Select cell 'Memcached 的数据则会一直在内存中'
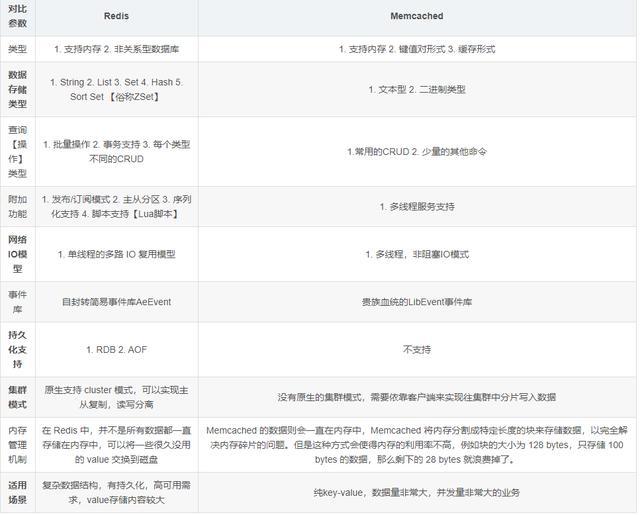Image resolution: width=640 pixels, height=515 pixels. [x=417, y=445]
